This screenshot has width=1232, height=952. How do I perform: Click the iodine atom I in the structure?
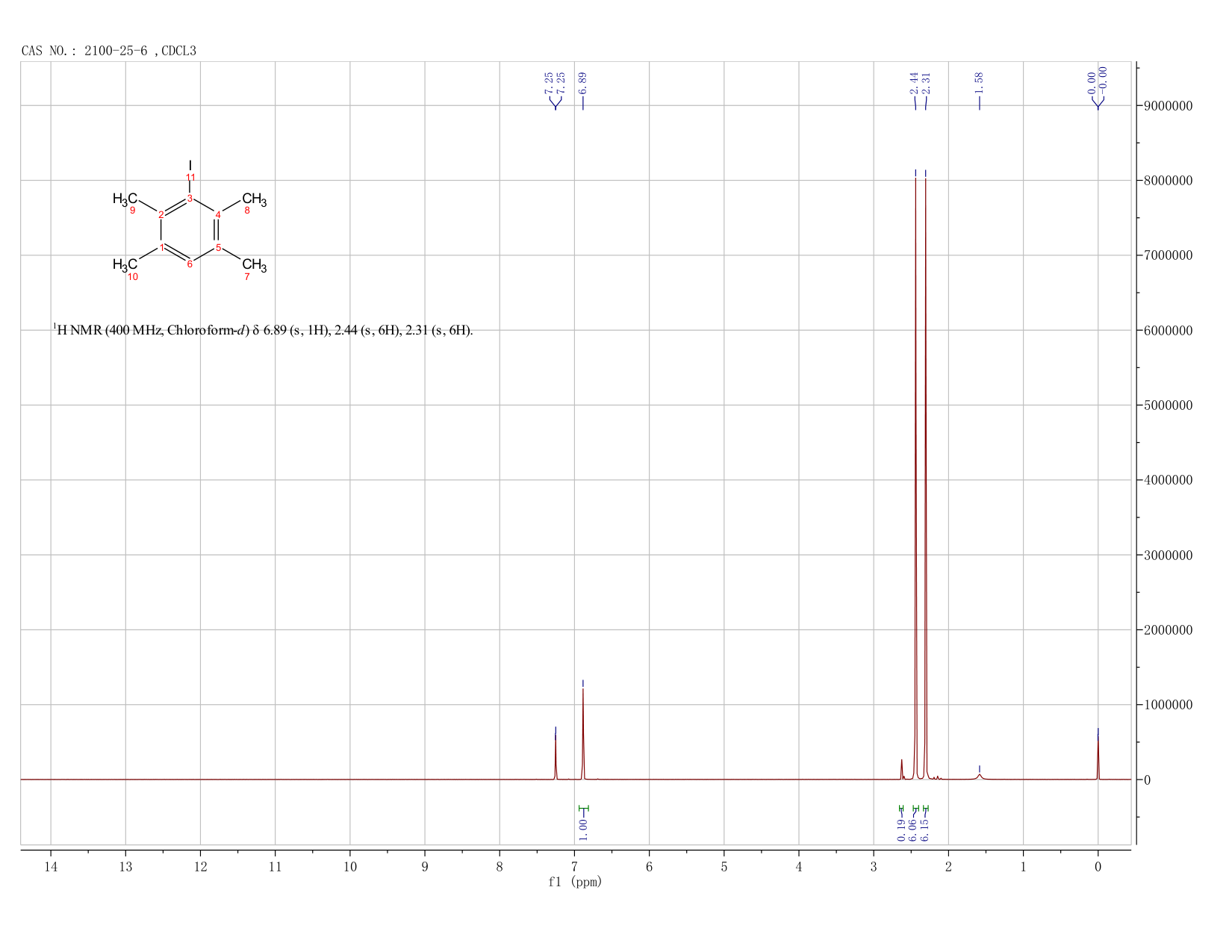pos(190,165)
